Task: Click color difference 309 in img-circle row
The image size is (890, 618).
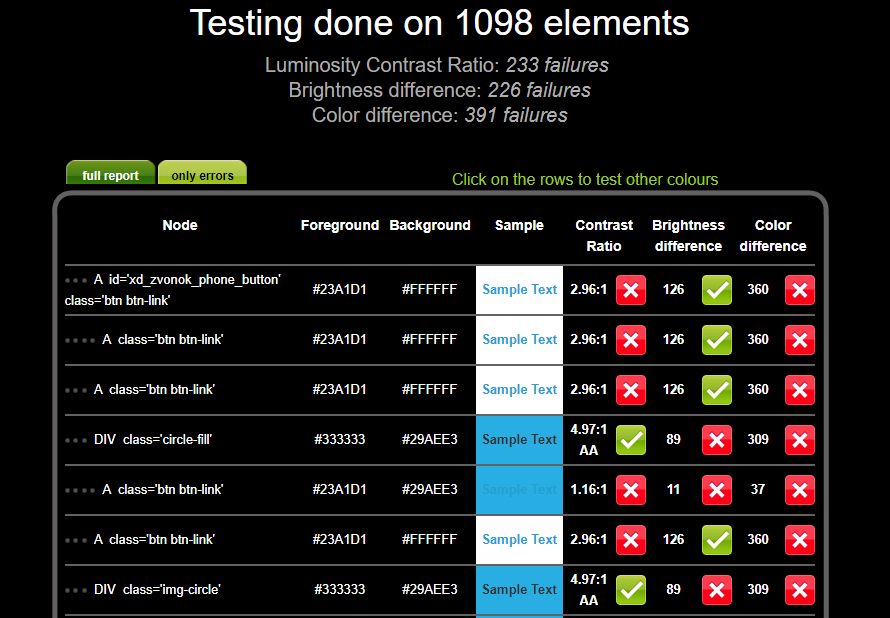Action: click(758, 589)
